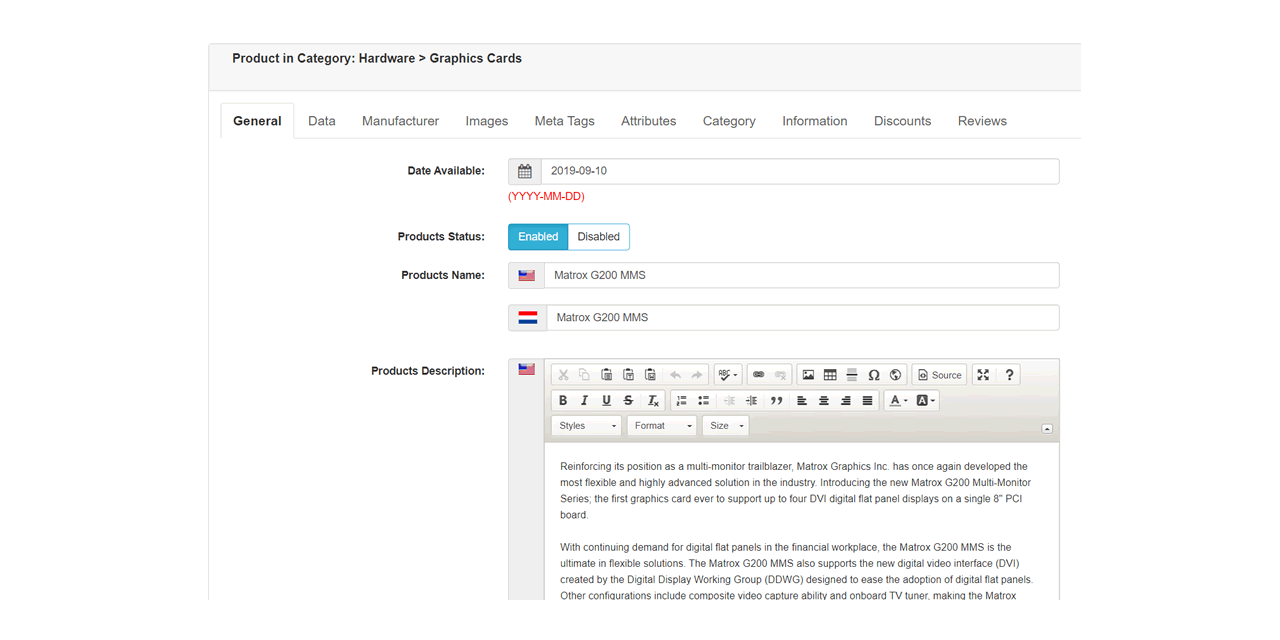Open the Attributes tab
1280x640 pixels.
(648, 121)
